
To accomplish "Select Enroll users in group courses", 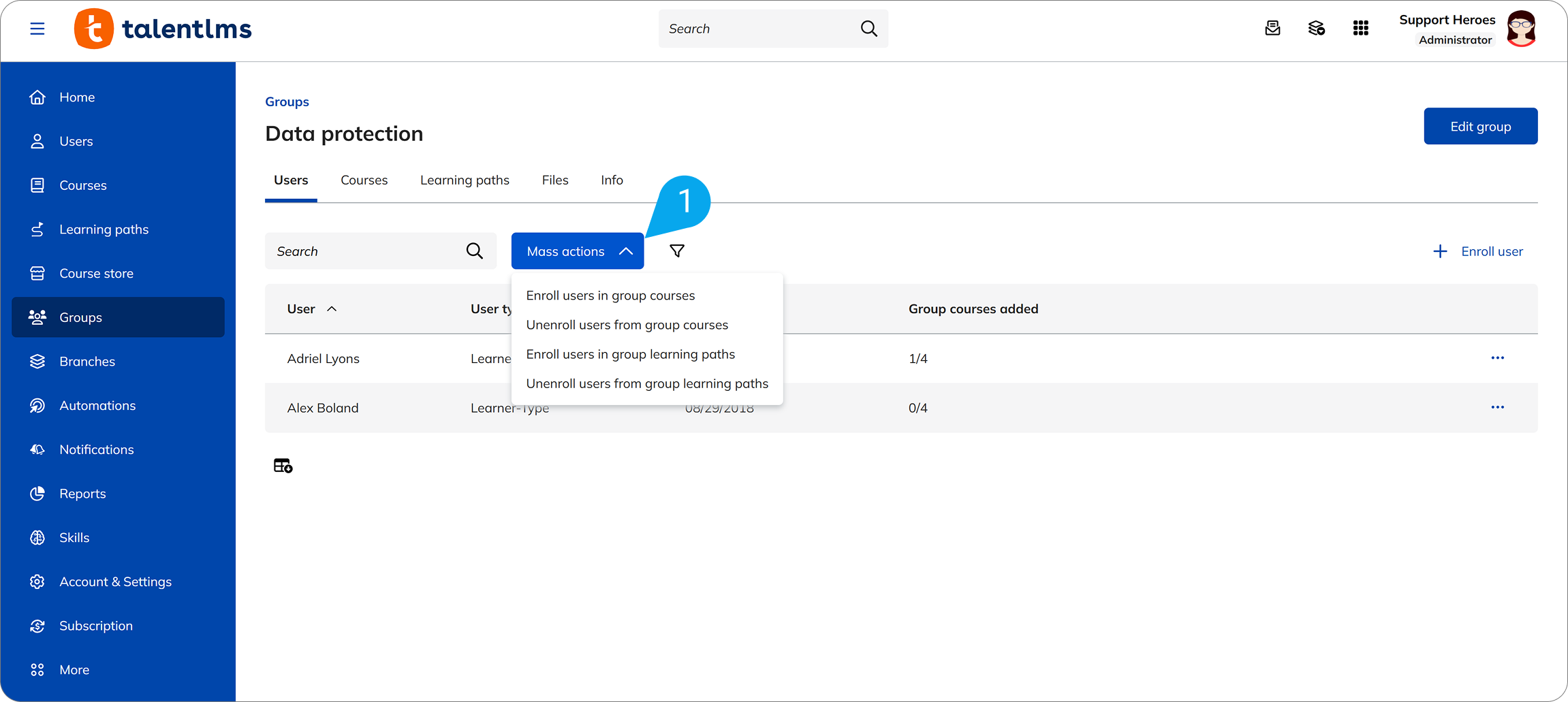I will (610, 296).
